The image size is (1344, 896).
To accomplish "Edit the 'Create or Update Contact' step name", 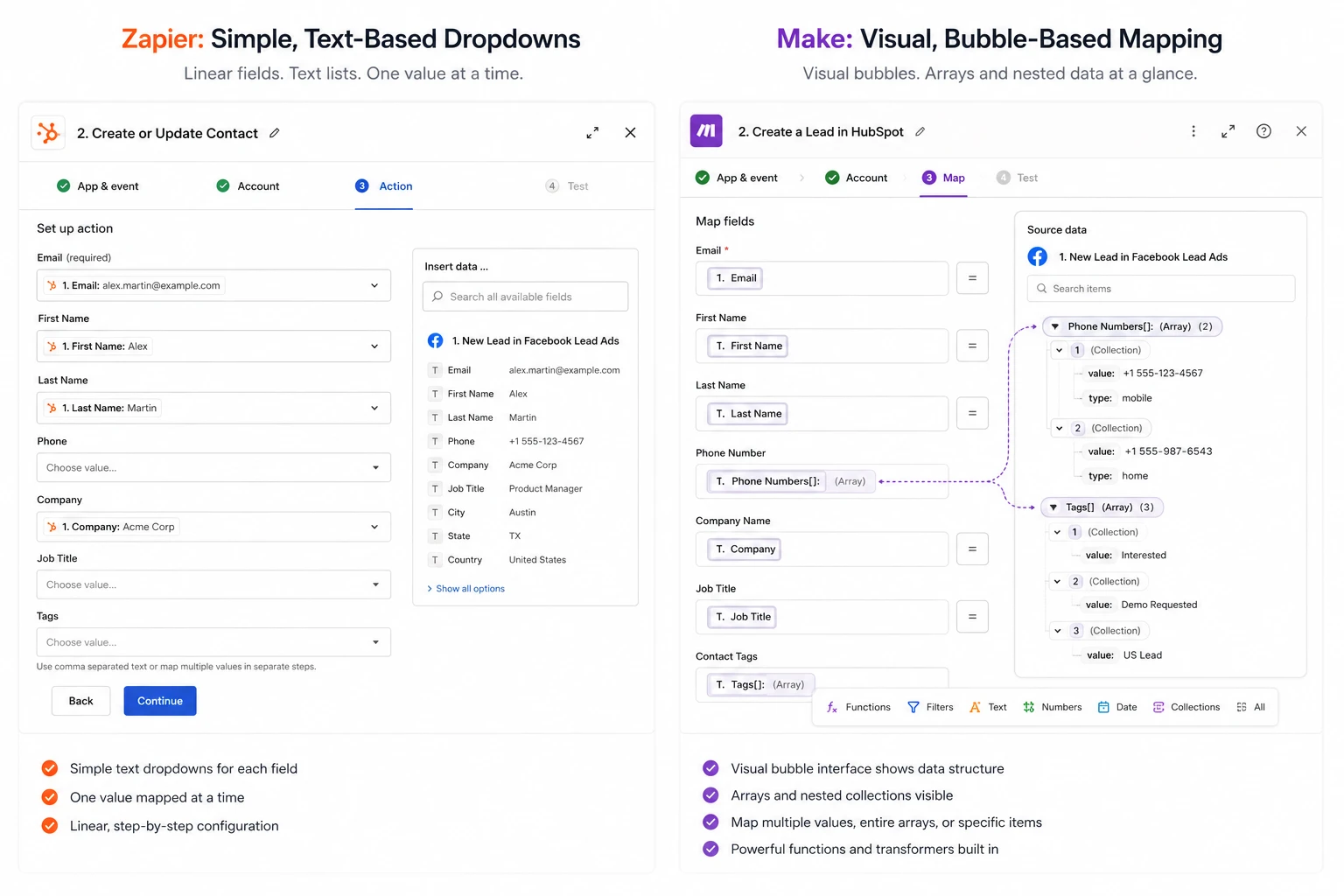I will pyautogui.click(x=275, y=133).
